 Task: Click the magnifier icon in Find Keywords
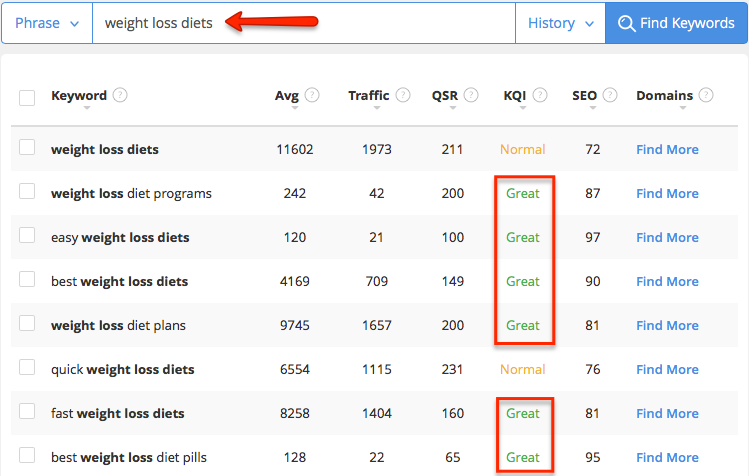tap(626, 23)
